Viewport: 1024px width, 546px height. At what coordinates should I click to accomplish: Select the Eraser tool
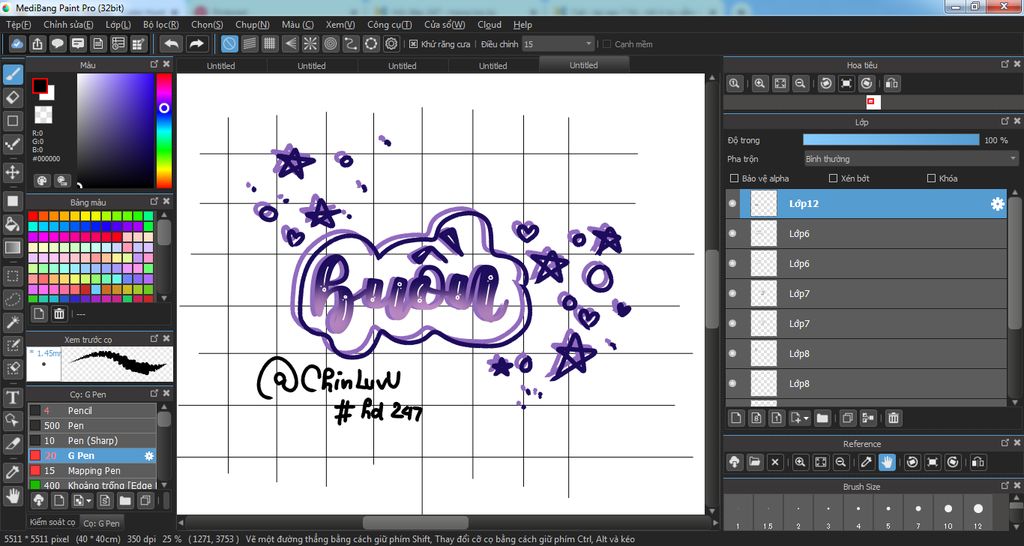point(12,98)
